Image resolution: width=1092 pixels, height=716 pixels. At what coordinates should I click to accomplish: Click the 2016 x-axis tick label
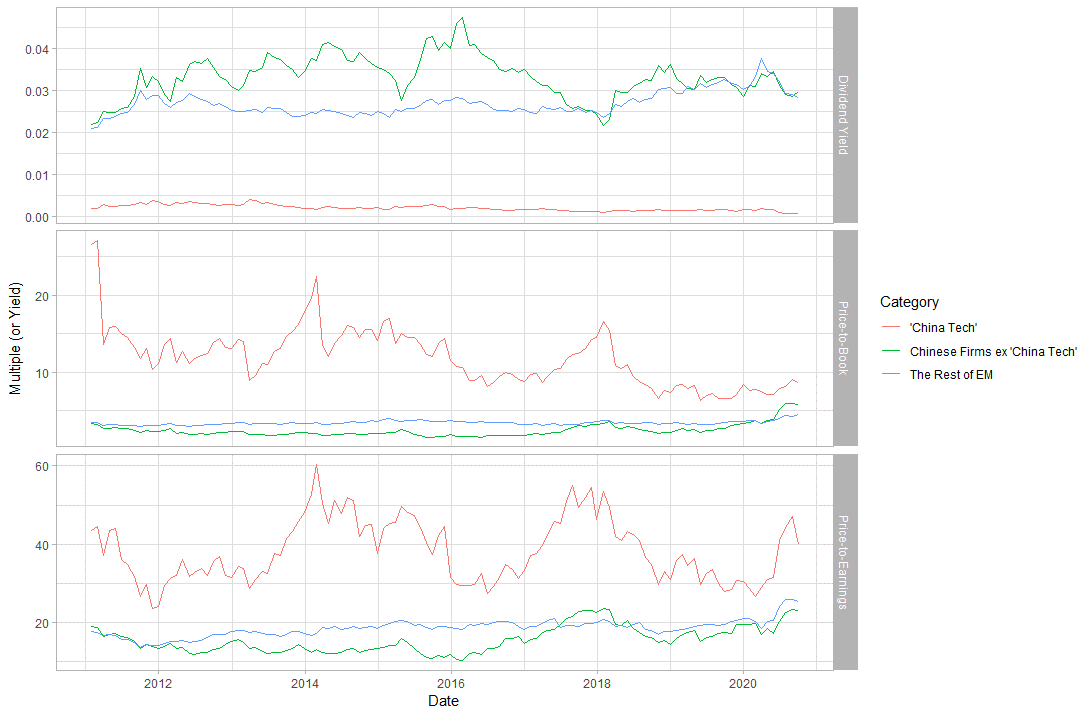tap(451, 683)
